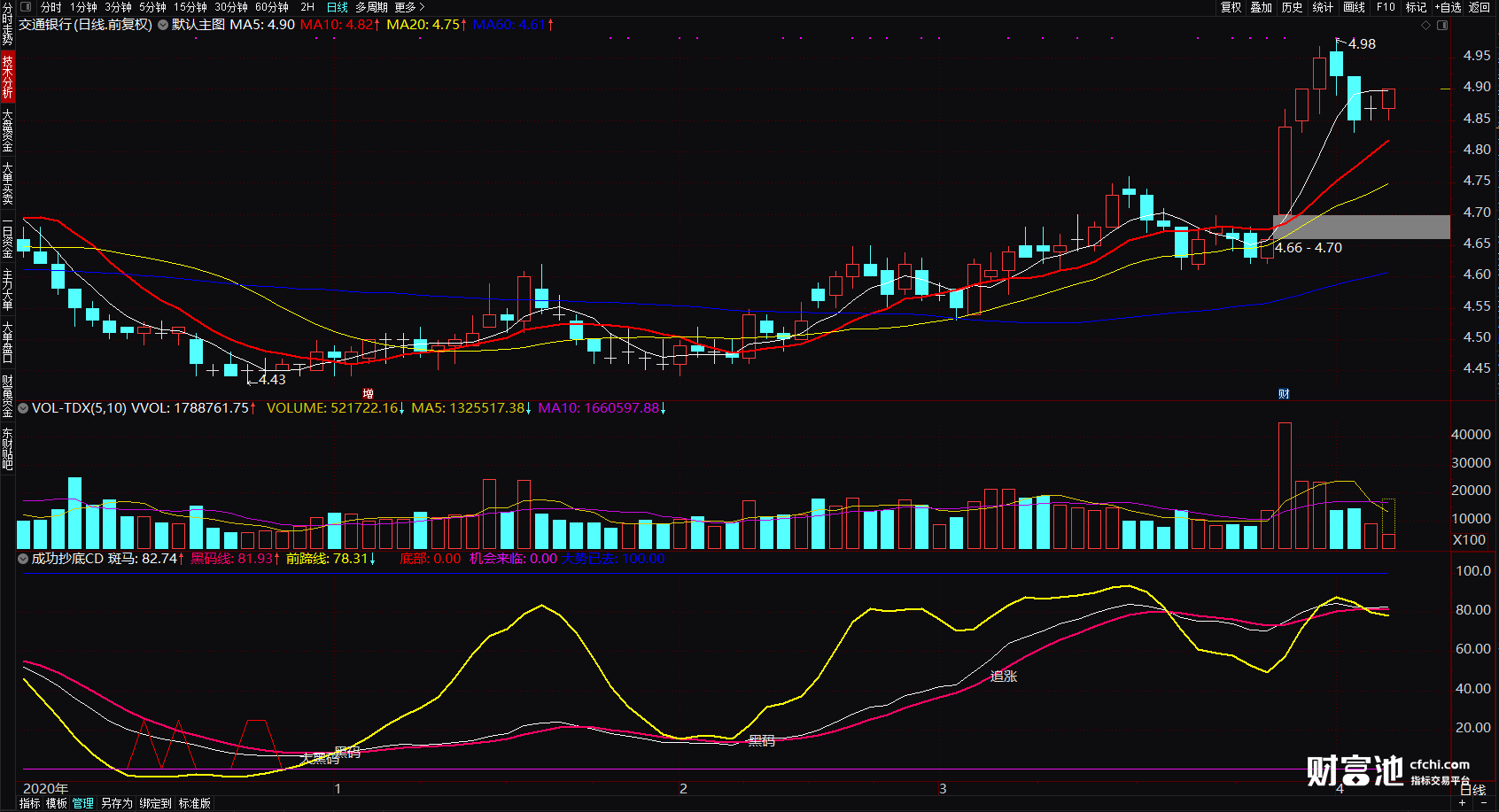Expand the 更多 periods menu
The width and height of the screenshot is (1499, 812).
click(409, 7)
